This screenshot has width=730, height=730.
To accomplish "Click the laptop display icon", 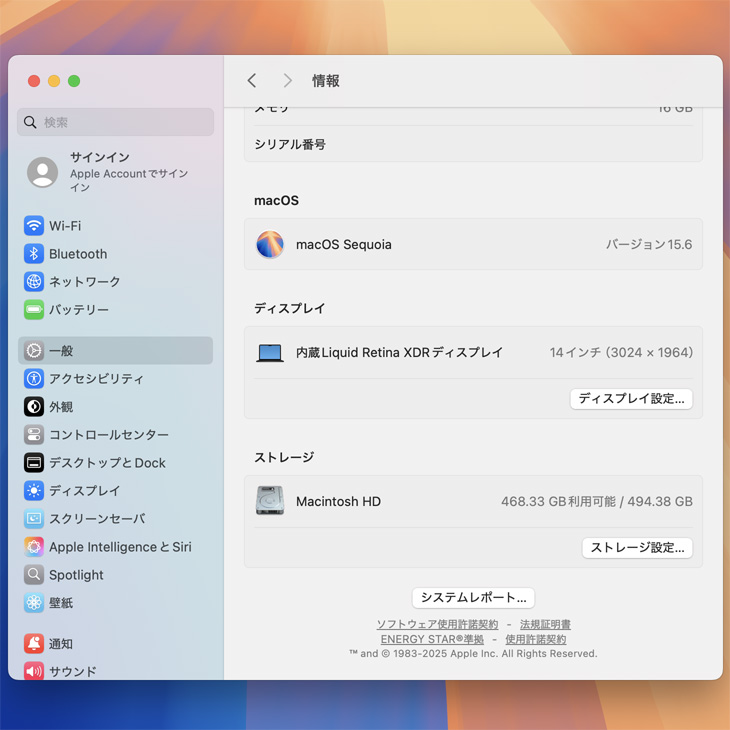I will [x=270, y=353].
